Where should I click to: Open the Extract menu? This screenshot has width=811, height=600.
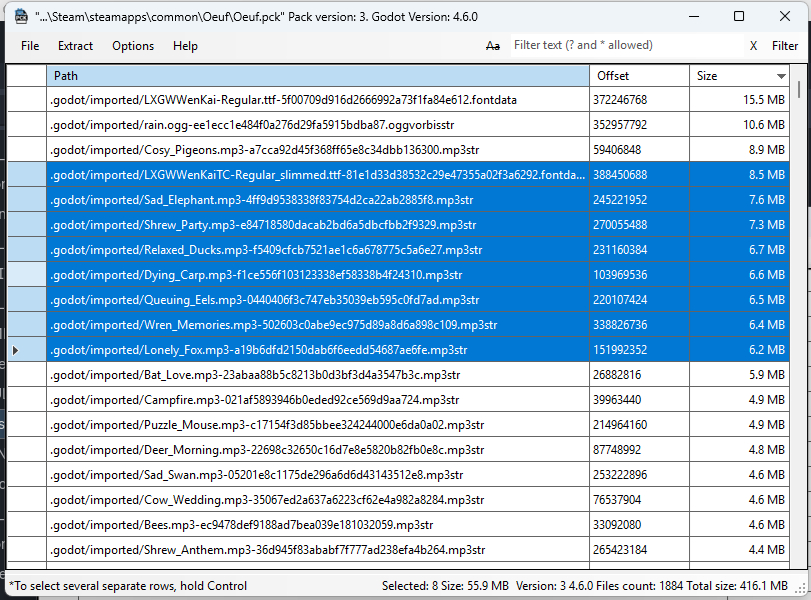pyautogui.click(x=75, y=46)
